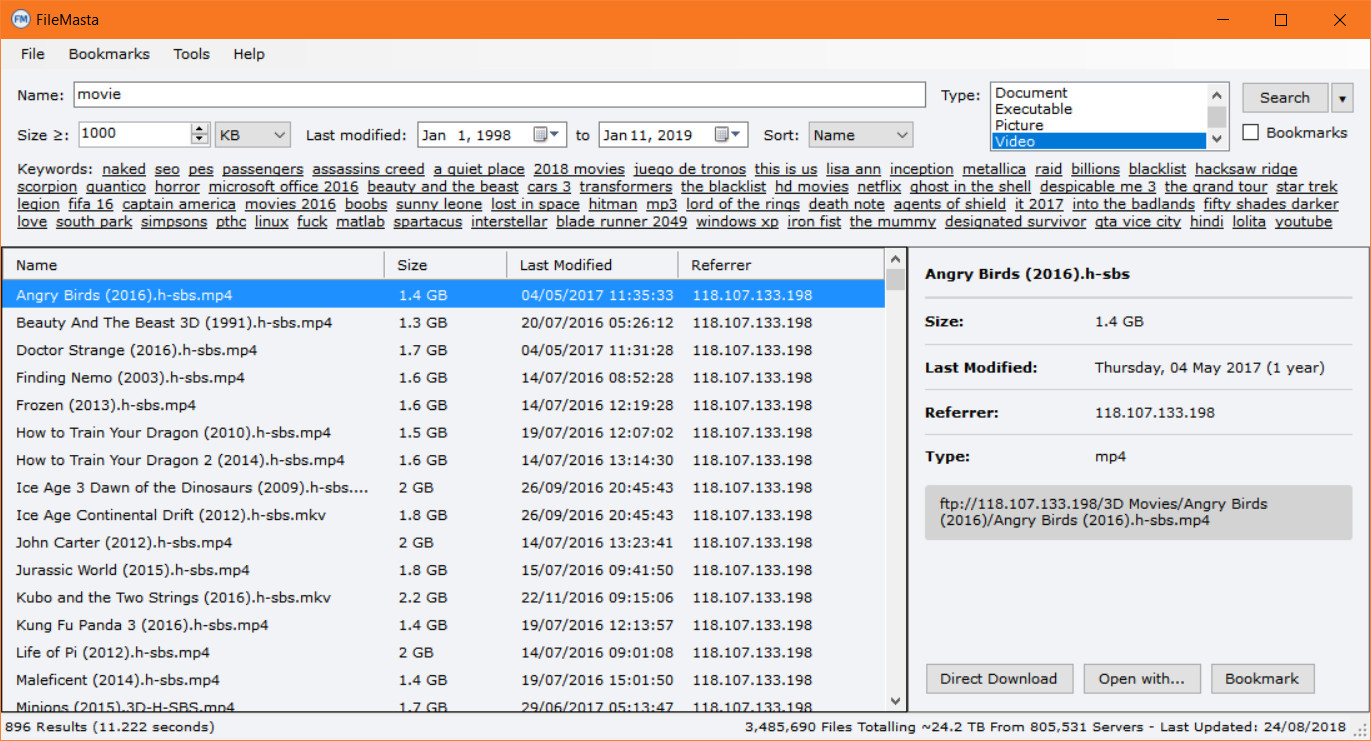Toggle the Bookmarks checkbox
Viewport: 1371px width, 741px height.
[x=1250, y=132]
